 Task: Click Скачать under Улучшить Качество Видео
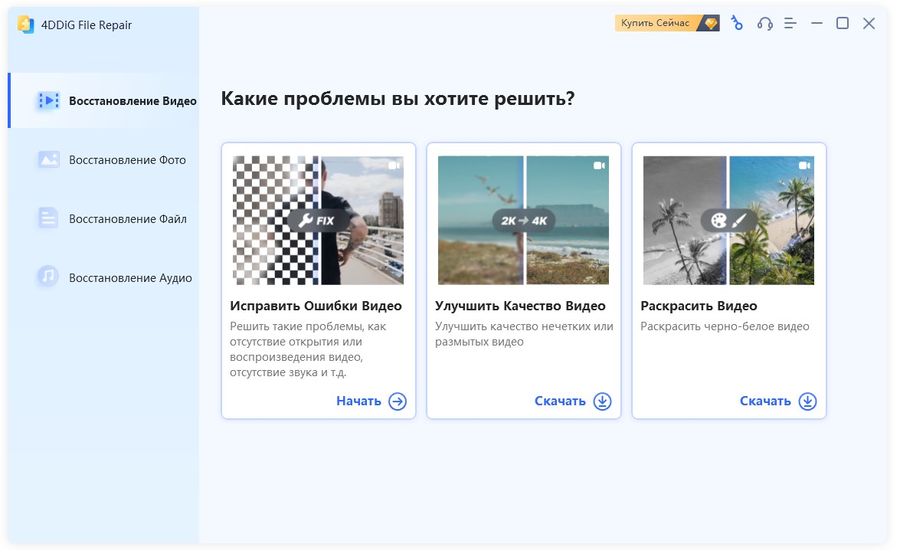pos(560,401)
